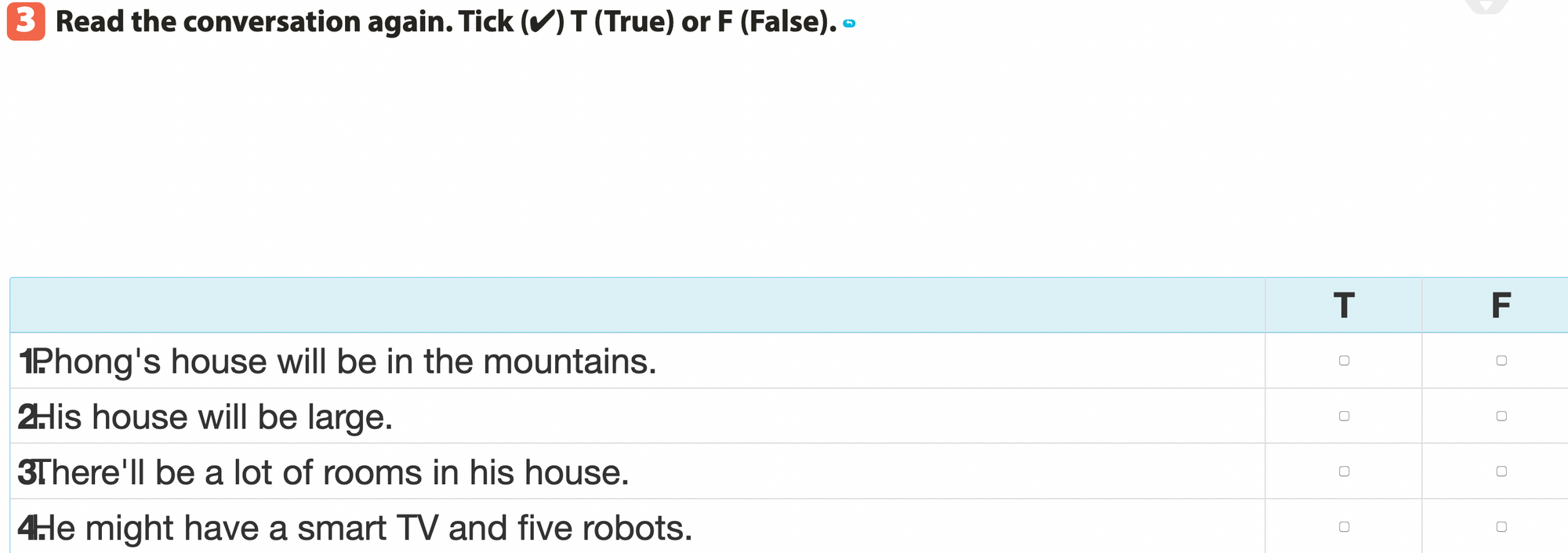Tick F for "His house will be large"
Image resolution: width=1568 pixels, height=553 pixels.
click(1501, 416)
